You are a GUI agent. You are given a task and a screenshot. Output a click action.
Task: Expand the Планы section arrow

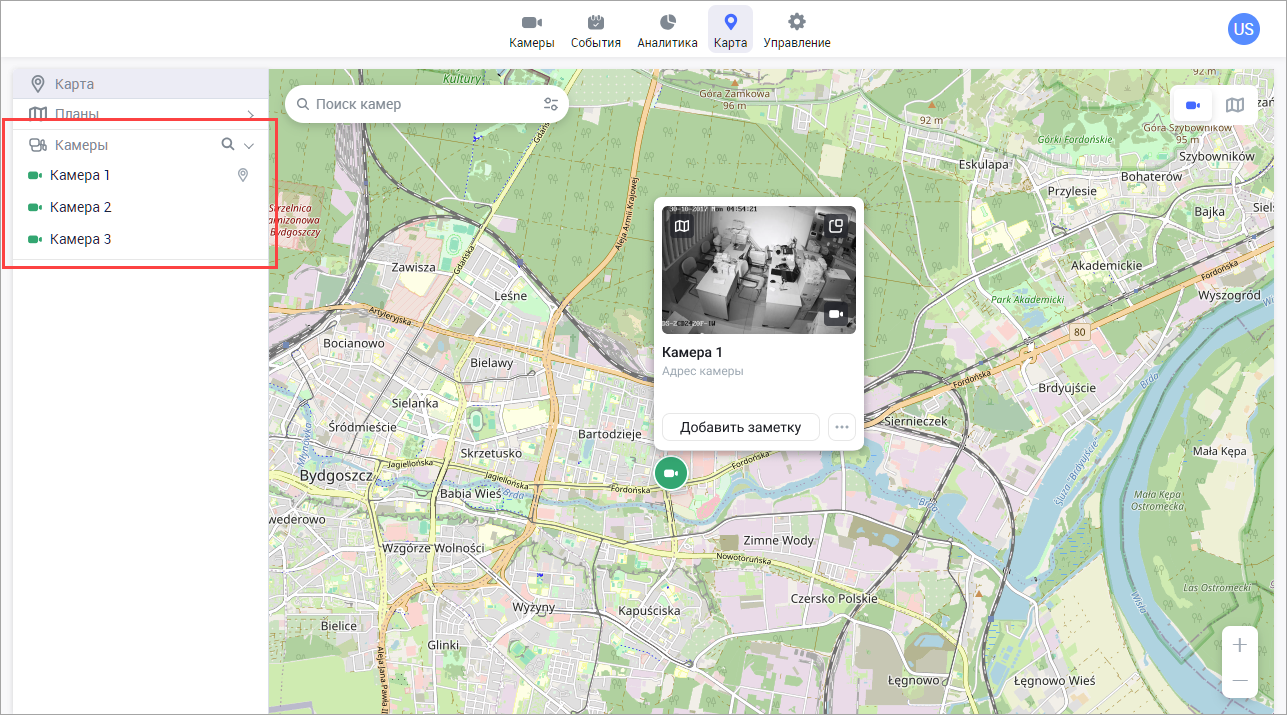(250, 114)
